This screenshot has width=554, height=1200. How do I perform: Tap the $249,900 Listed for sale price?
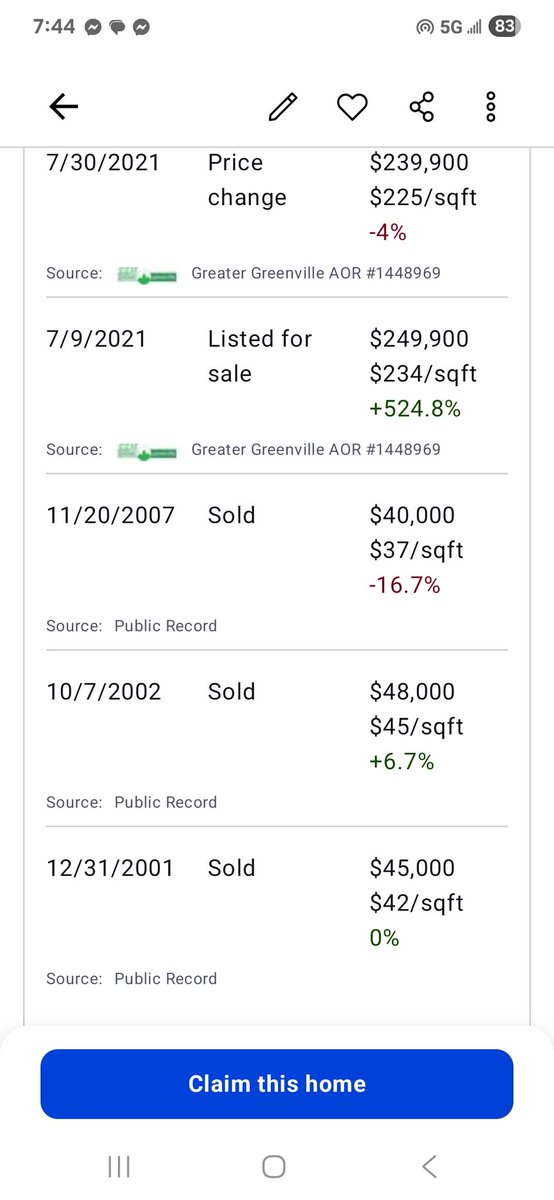pos(419,339)
